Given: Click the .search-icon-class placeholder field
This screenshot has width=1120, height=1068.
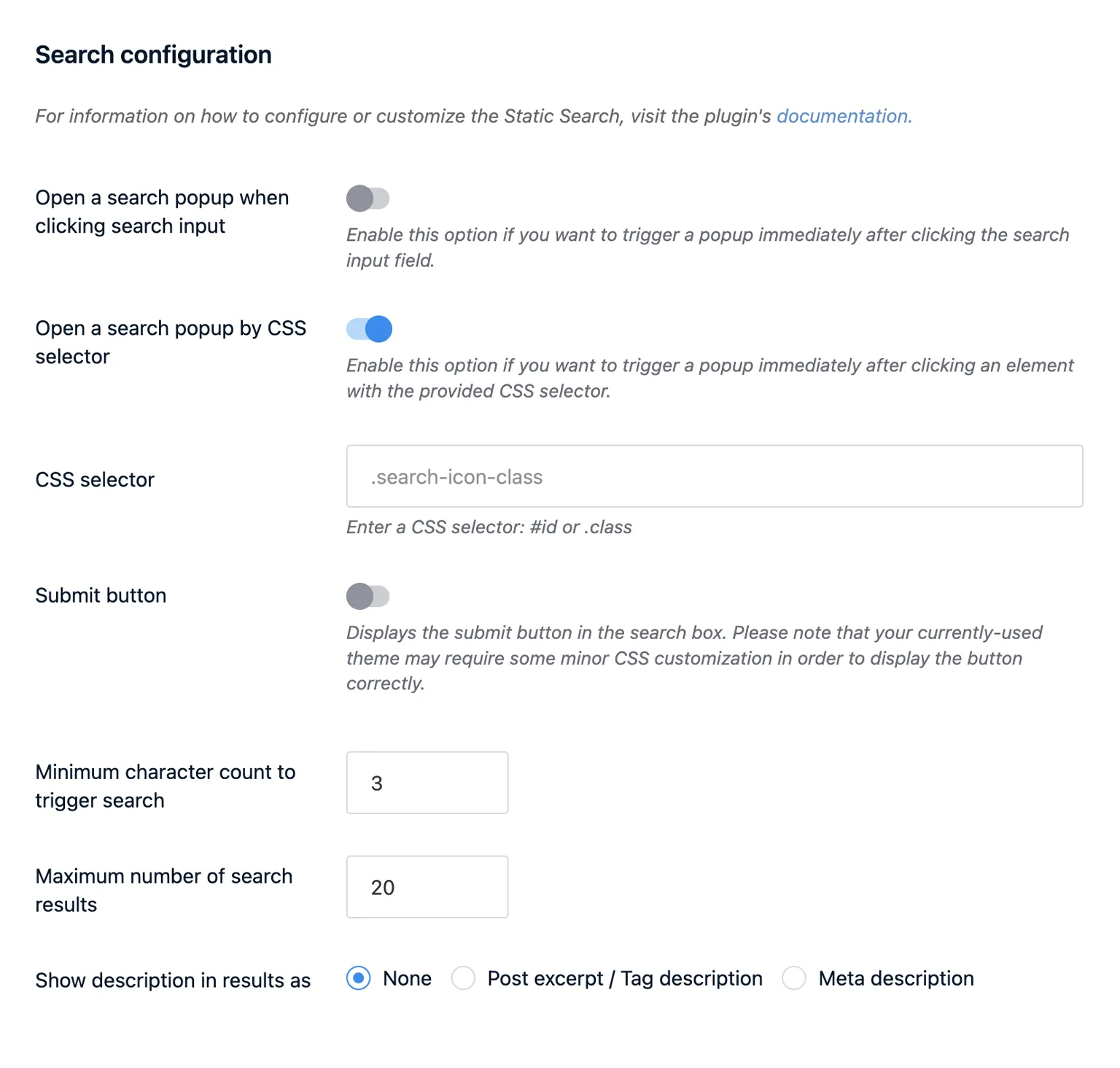Looking at the screenshot, I should 713,476.
